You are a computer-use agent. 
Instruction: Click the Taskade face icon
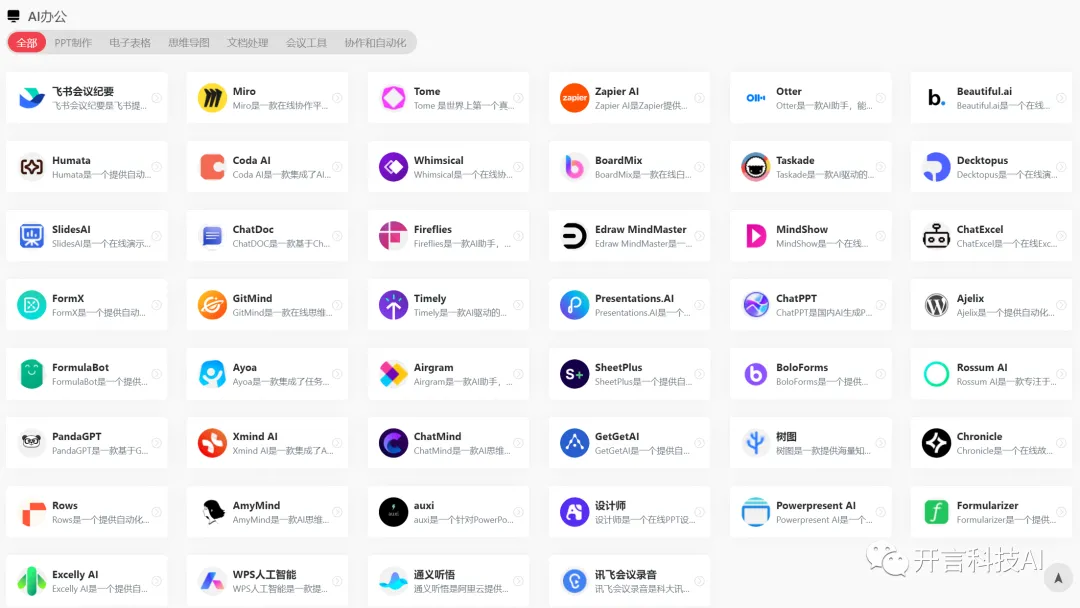[756, 167]
